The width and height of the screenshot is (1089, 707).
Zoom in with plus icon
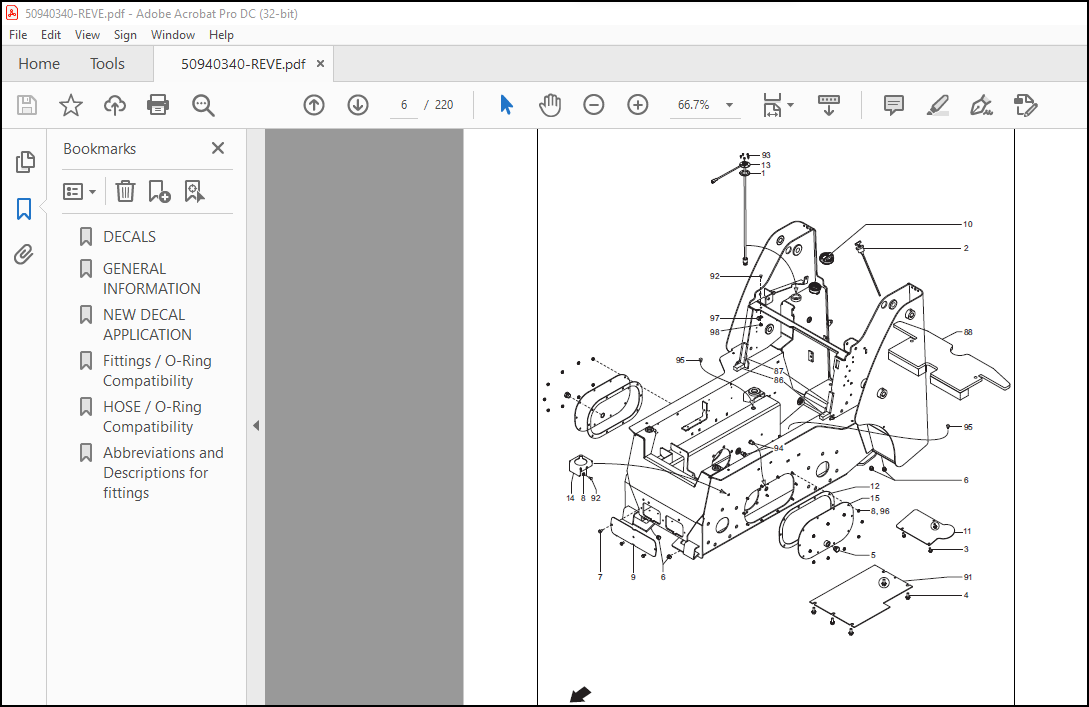click(x=638, y=105)
